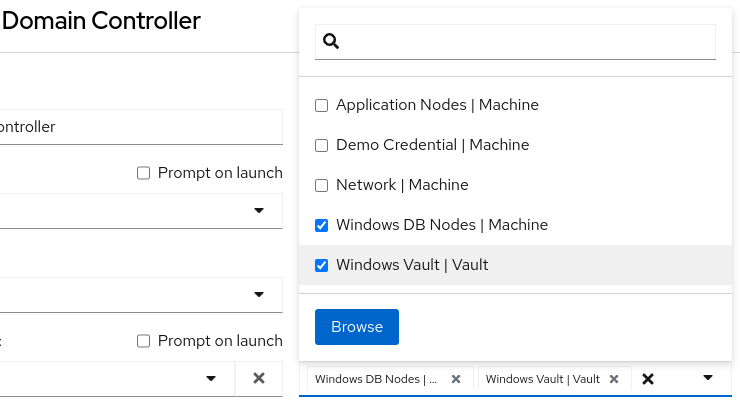Collapse the credentials dropdown caret
Image resolution: width=740 pixels, height=418 pixels.
click(707, 377)
